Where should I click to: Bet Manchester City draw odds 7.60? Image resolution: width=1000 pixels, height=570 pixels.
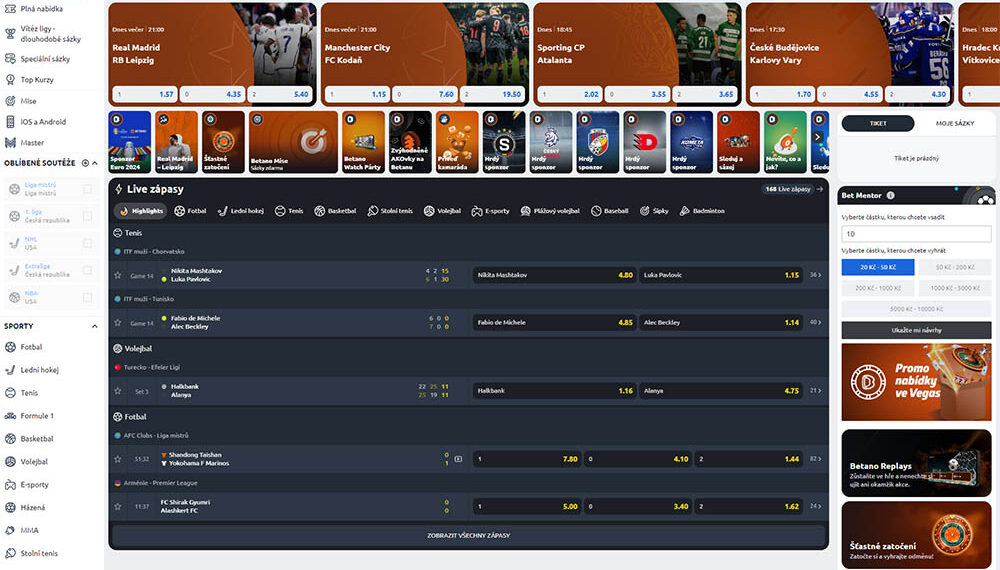(x=425, y=94)
